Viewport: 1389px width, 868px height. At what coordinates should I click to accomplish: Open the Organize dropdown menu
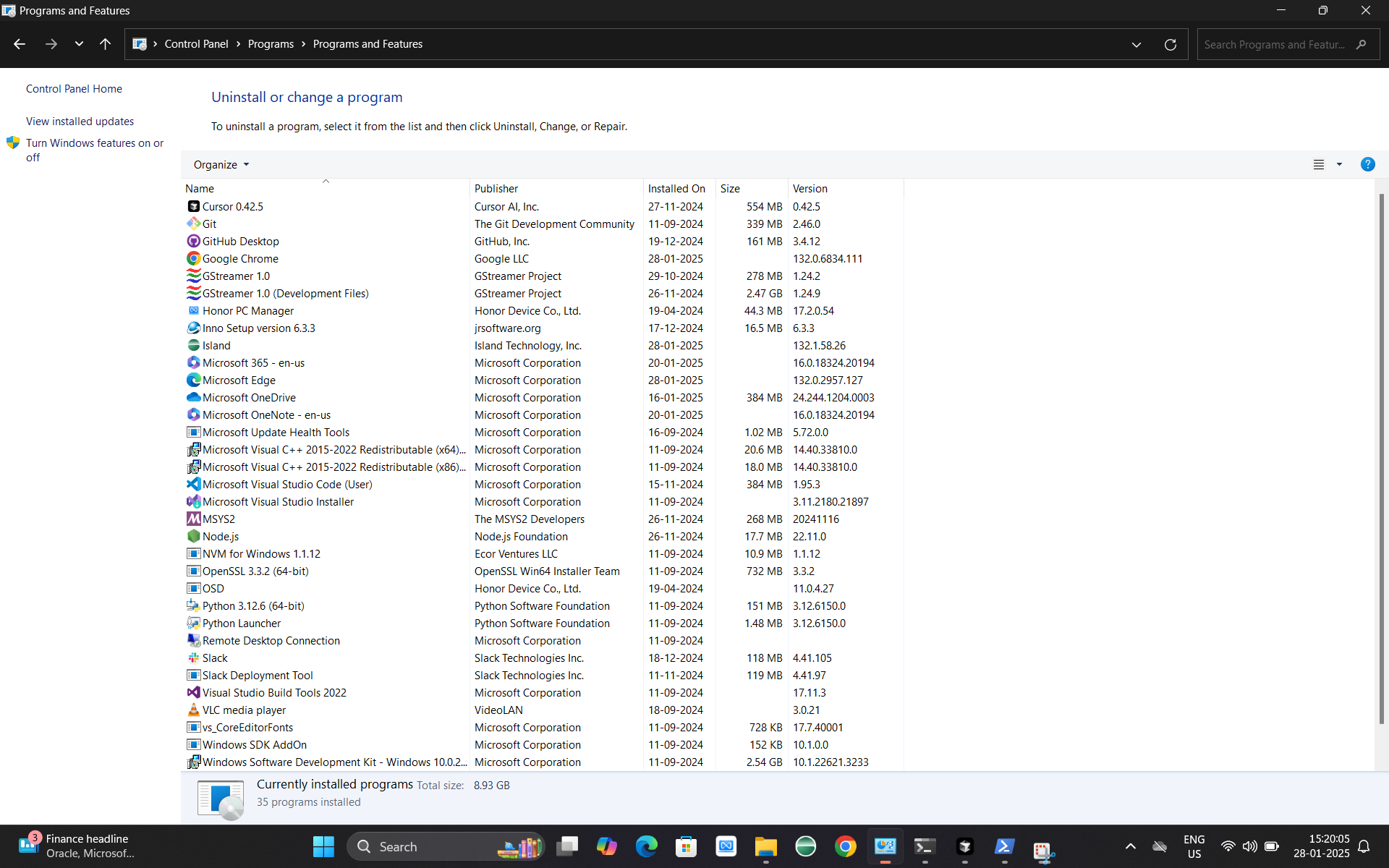coord(220,164)
